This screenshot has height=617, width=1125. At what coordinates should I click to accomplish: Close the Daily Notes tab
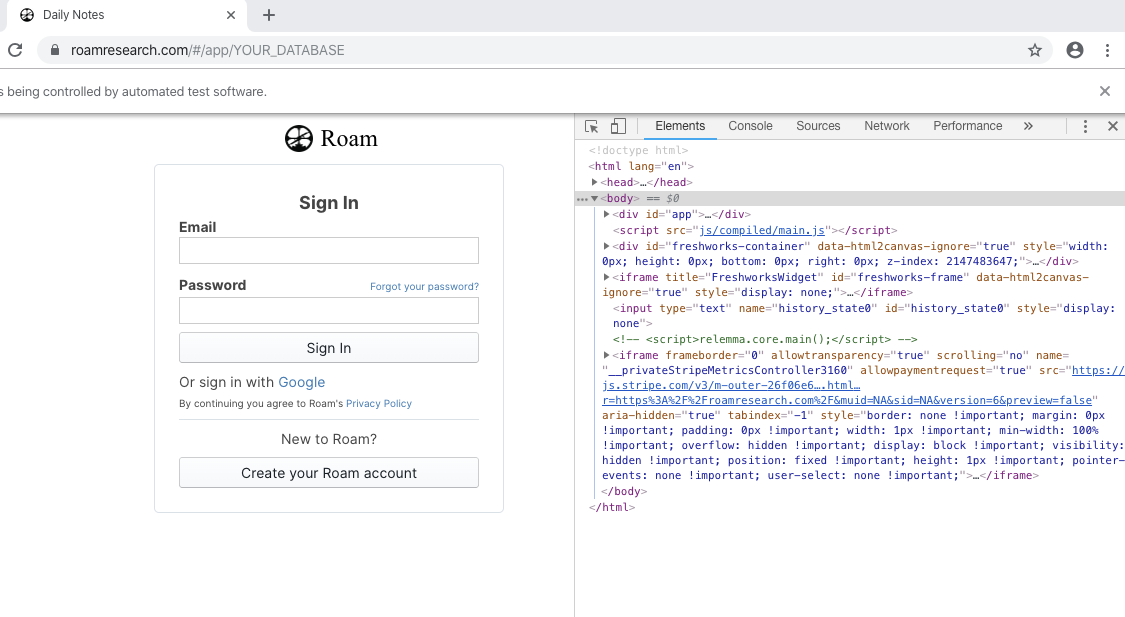tap(231, 15)
